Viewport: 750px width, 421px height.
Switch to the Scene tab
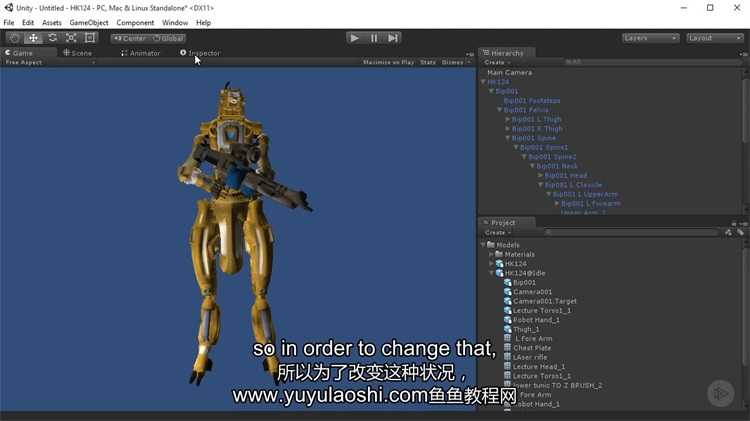point(77,53)
